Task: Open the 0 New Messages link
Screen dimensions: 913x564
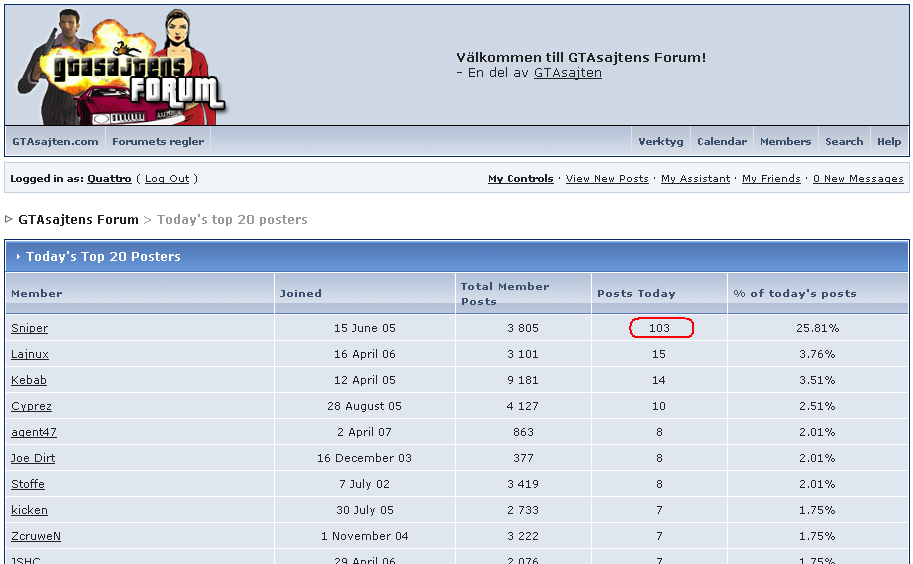Action: pyautogui.click(x=858, y=179)
